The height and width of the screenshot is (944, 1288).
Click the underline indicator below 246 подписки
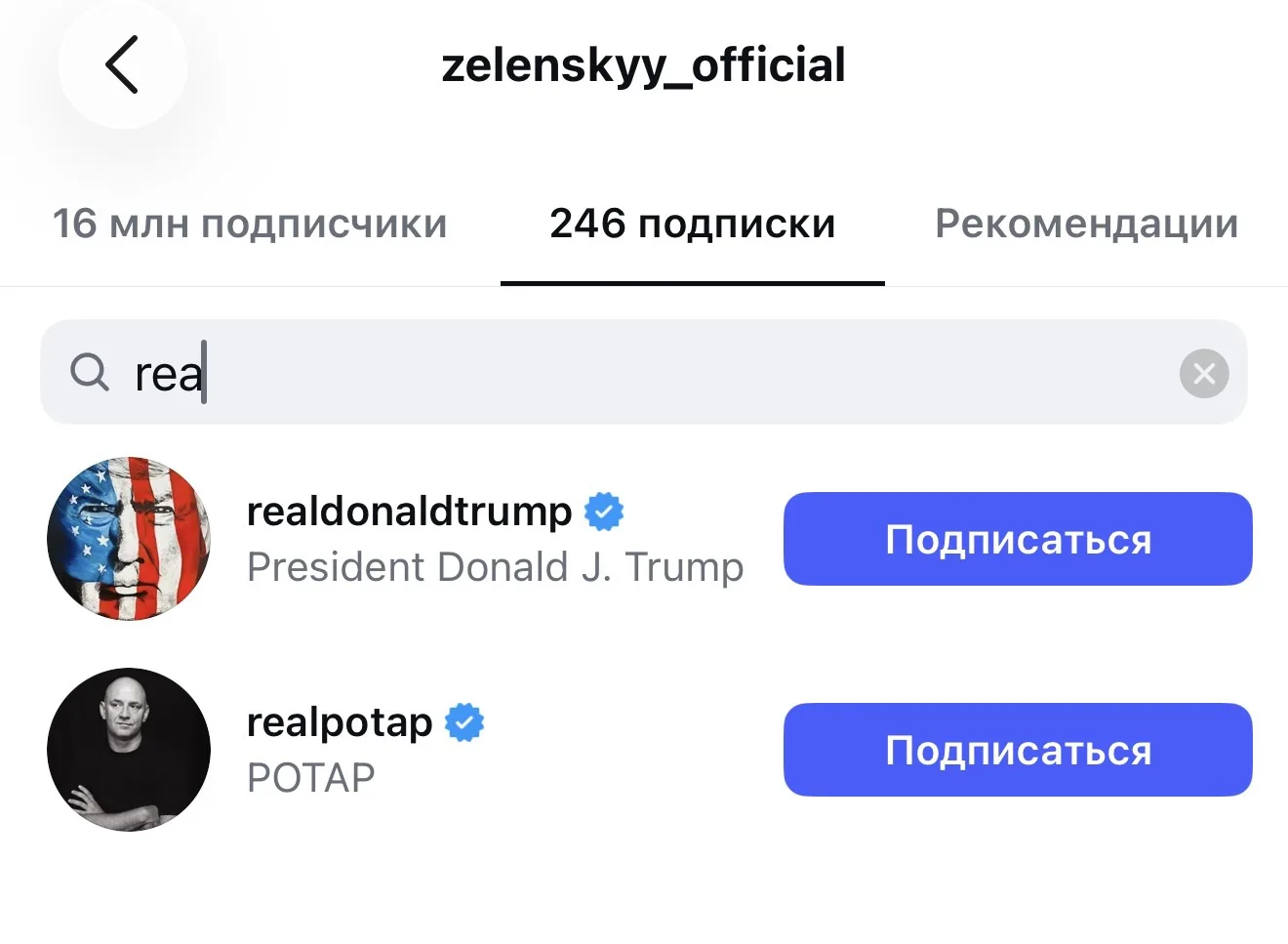693,283
